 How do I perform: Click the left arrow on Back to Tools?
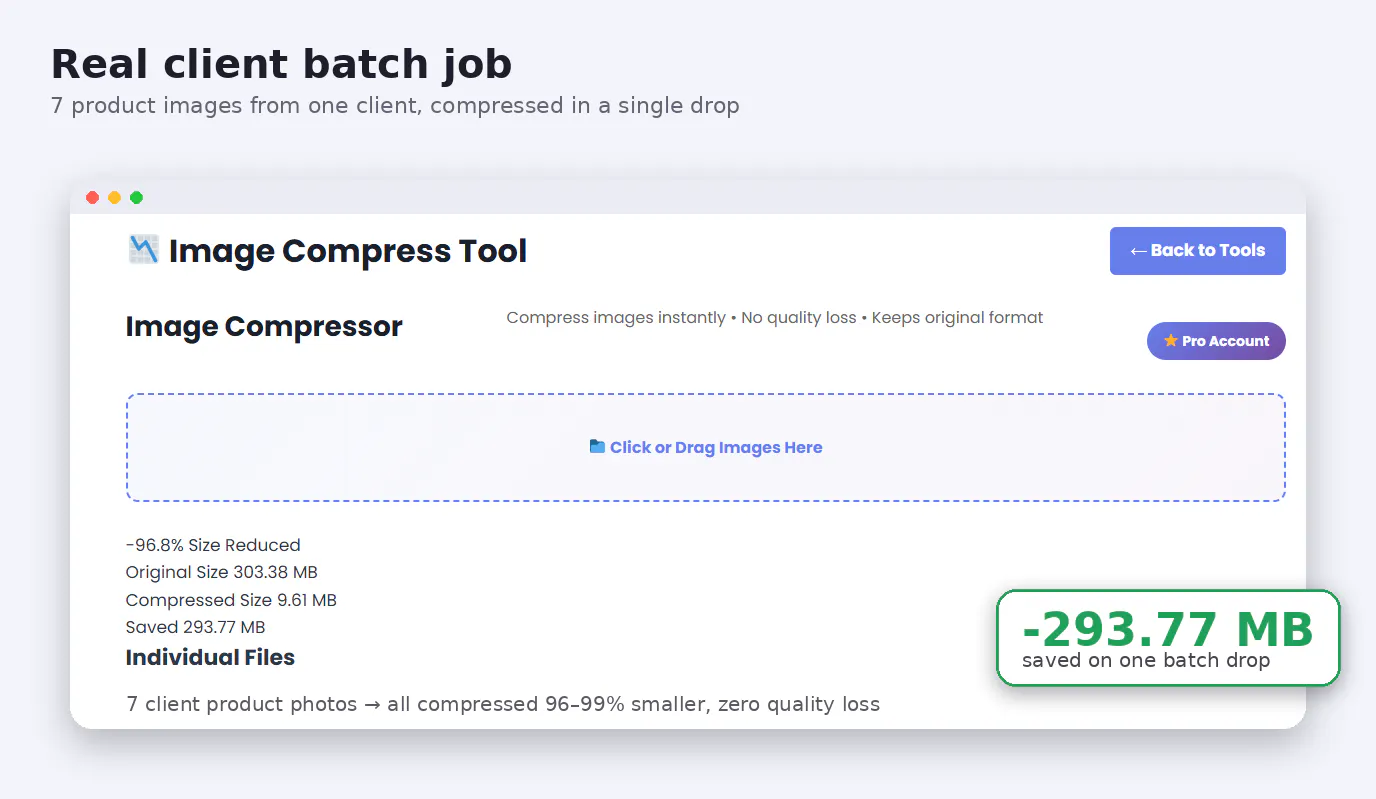[x=1138, y=251]
